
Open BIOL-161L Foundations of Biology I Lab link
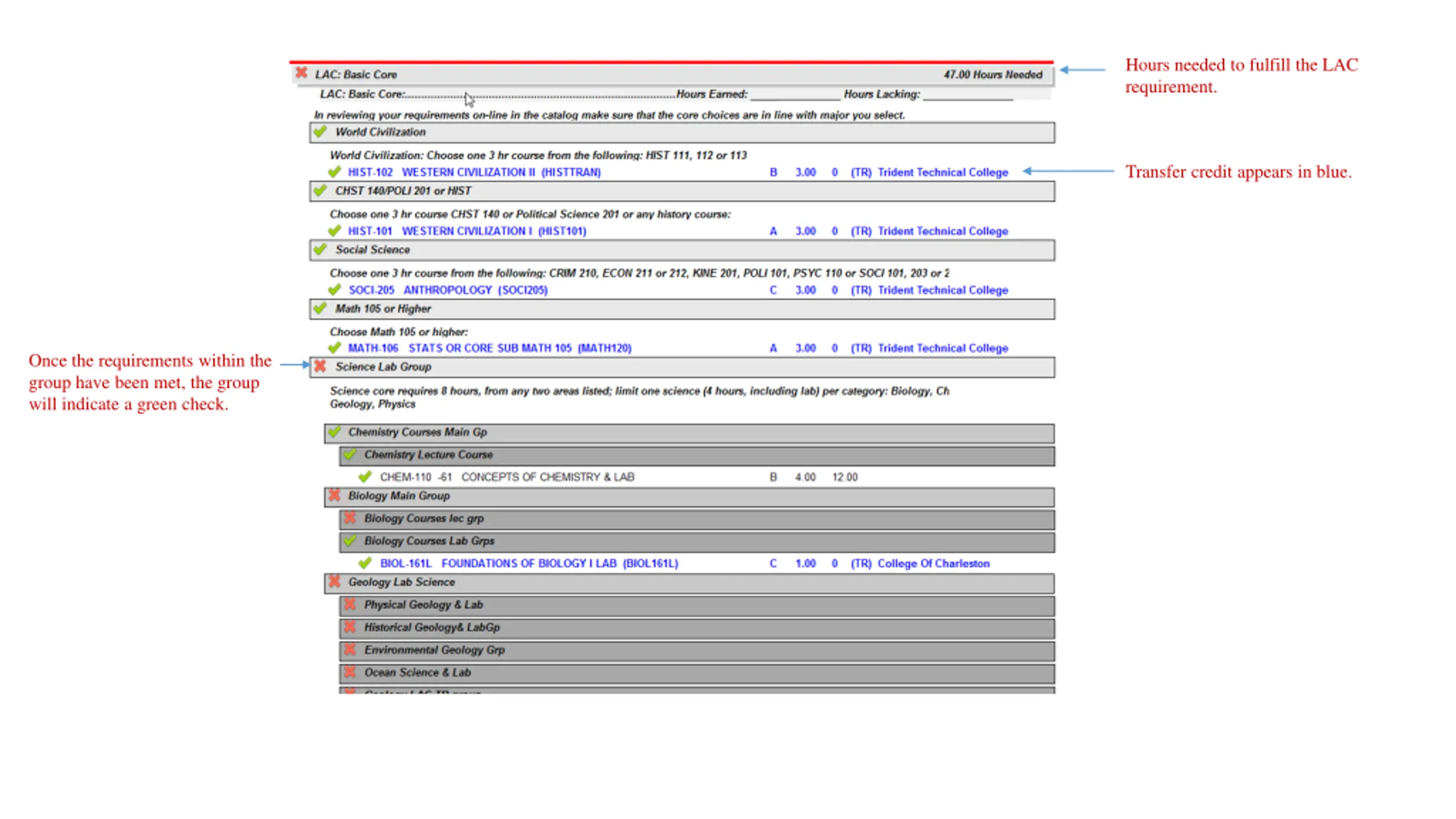(529, 564)
